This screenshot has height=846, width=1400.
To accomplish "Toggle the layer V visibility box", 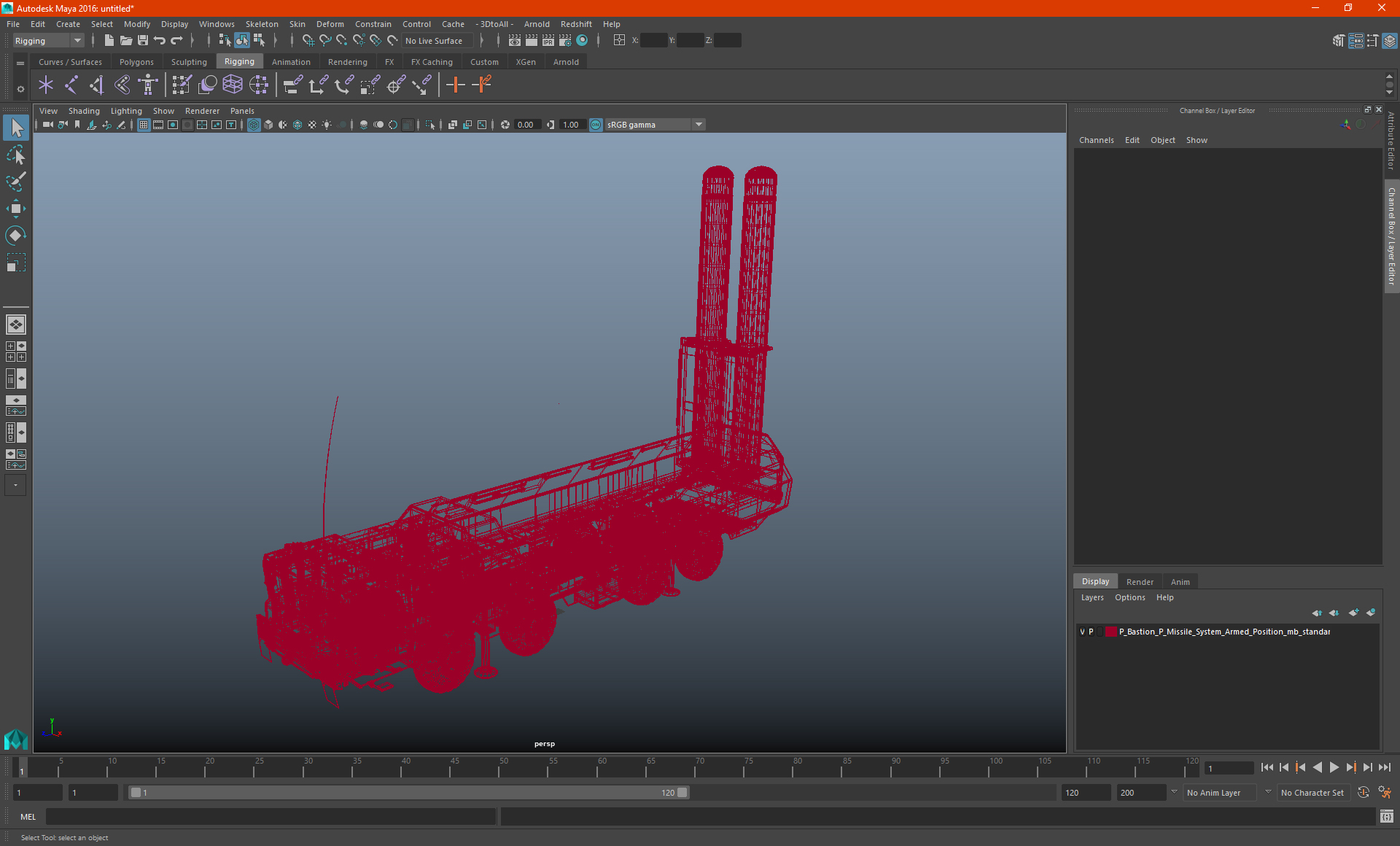I will click(x=1082, y=632).
